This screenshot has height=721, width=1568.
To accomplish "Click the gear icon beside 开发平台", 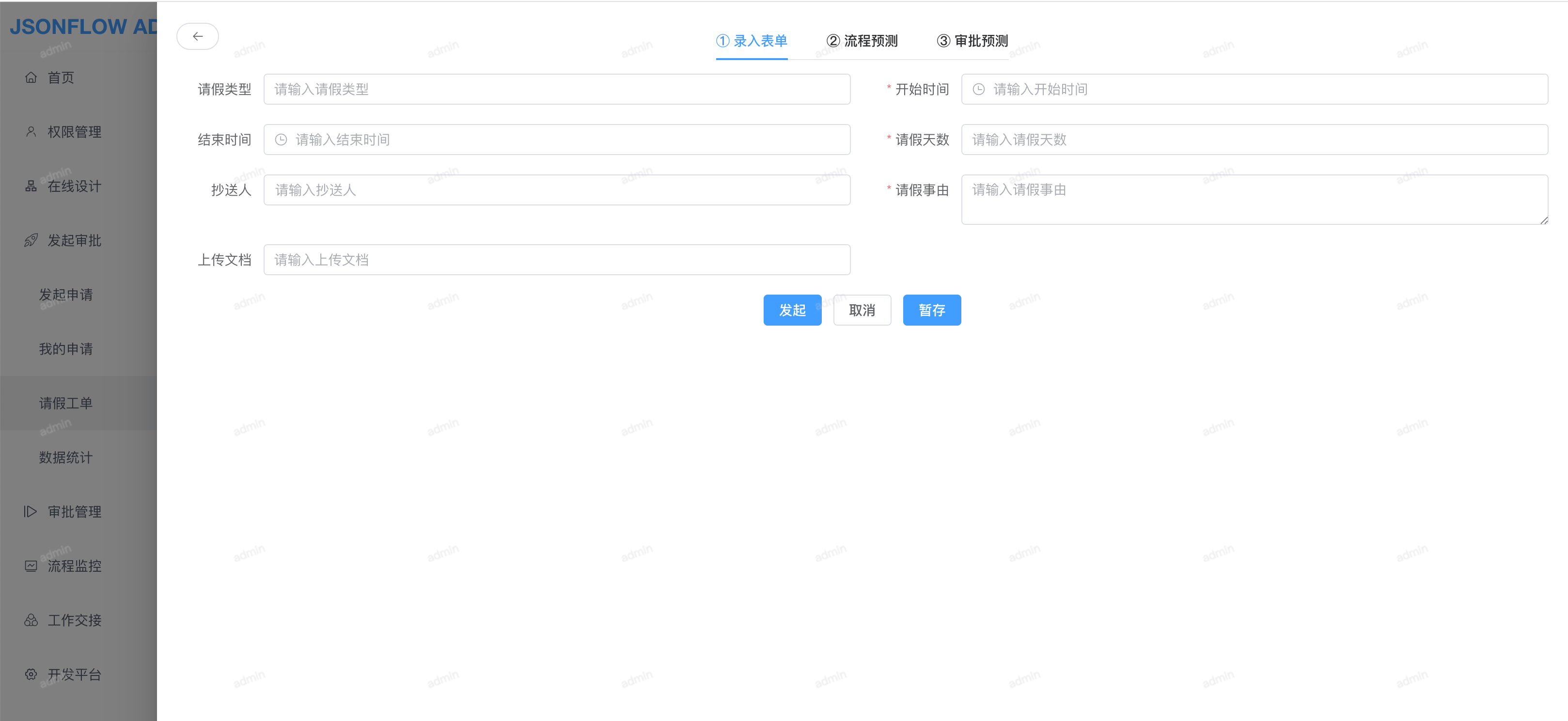I will coord(31,674).
